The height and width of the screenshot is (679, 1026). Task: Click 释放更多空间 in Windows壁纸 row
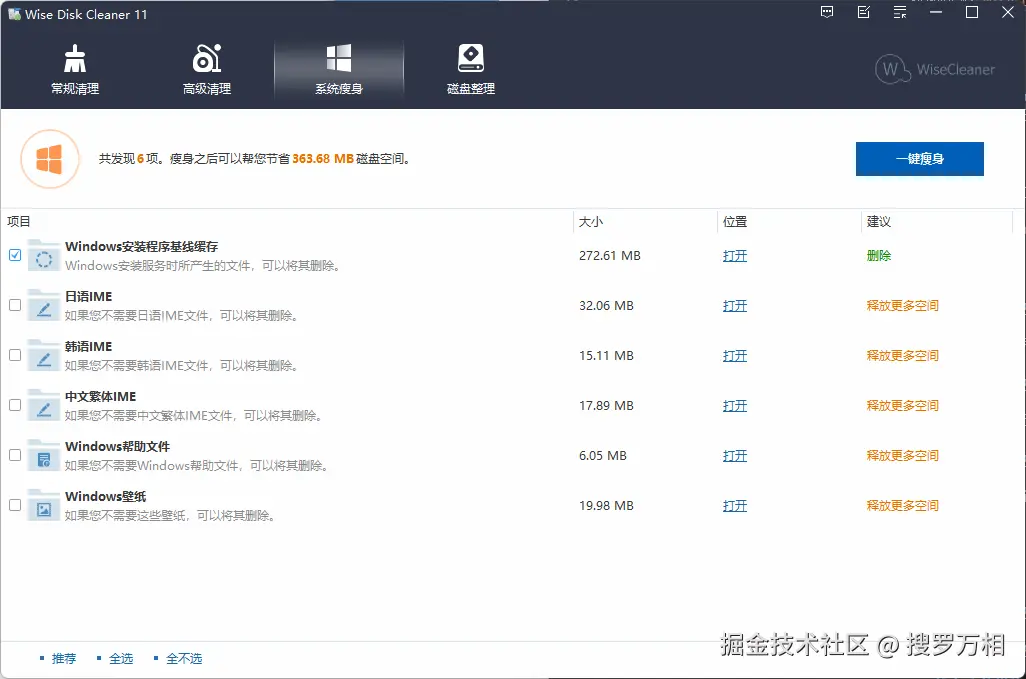click(x=902, y=506)
